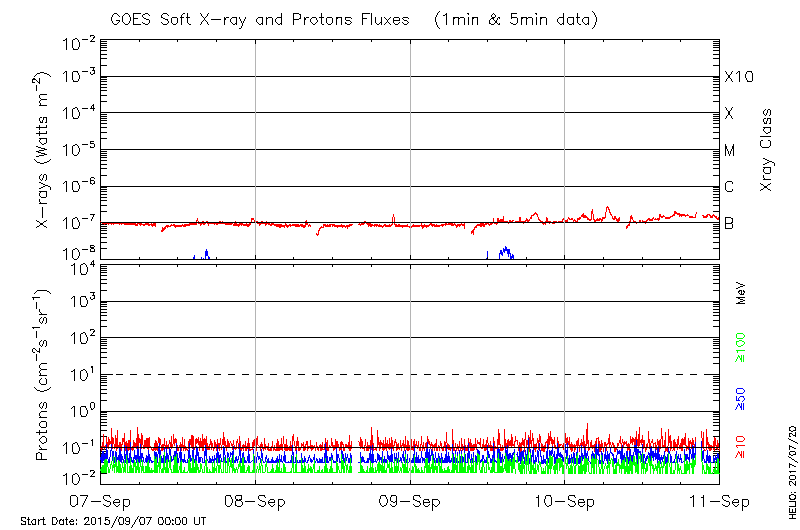Click the red ≥10 MeV legend label

pyautogui.click(x=741, y=445)
